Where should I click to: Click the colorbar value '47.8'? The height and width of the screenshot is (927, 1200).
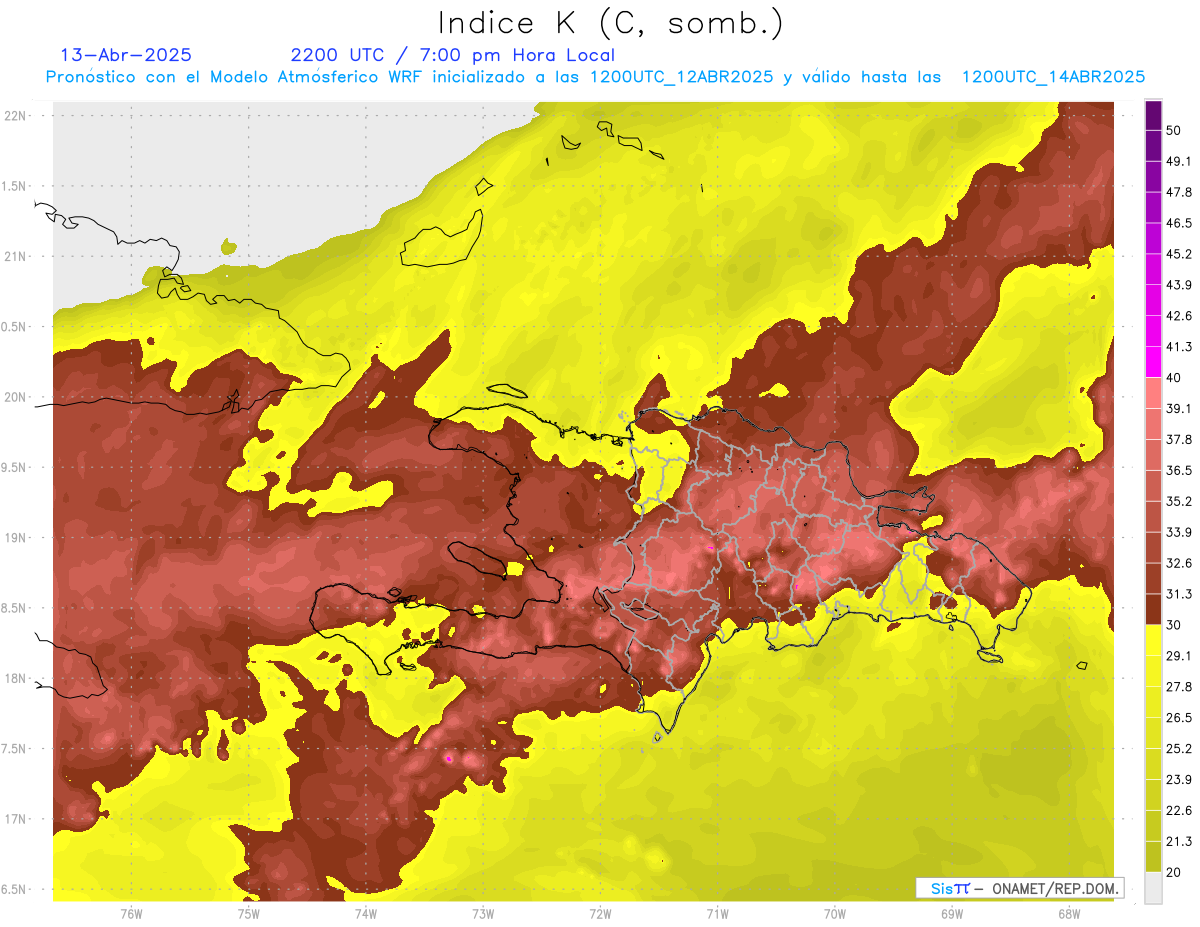[1179, 193]
